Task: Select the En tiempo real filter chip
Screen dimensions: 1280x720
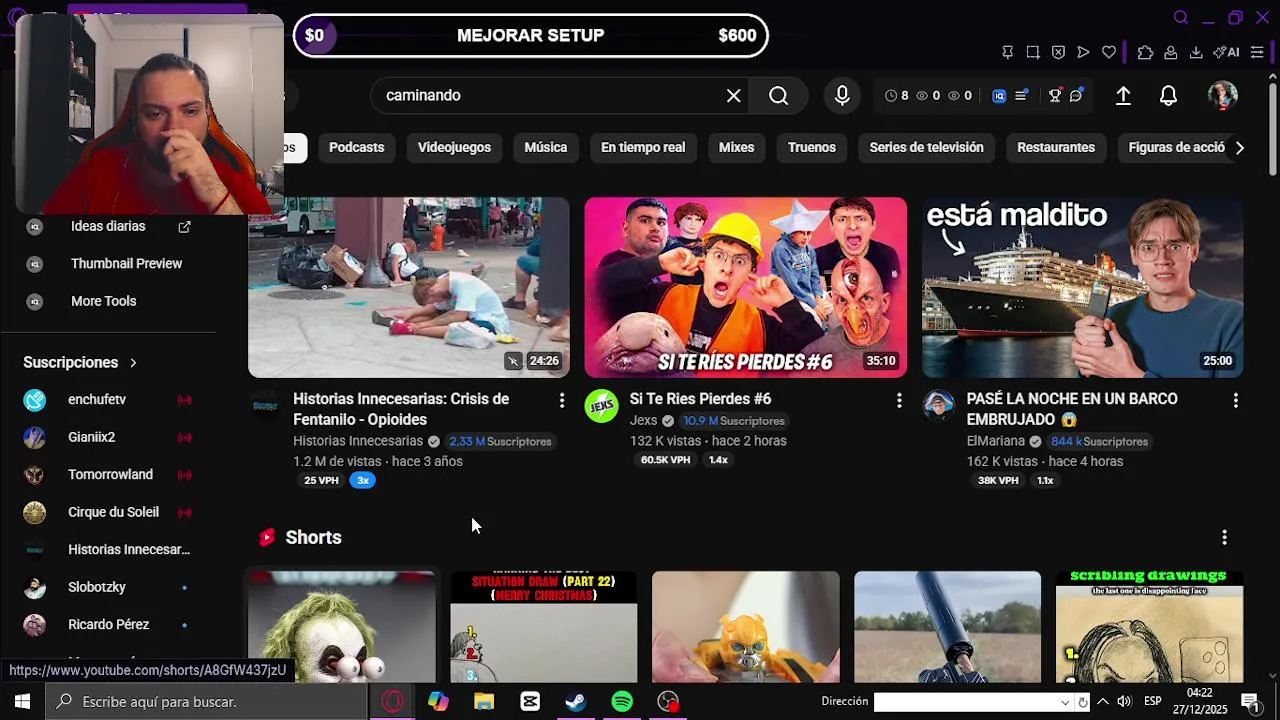Action: point(643,148)
